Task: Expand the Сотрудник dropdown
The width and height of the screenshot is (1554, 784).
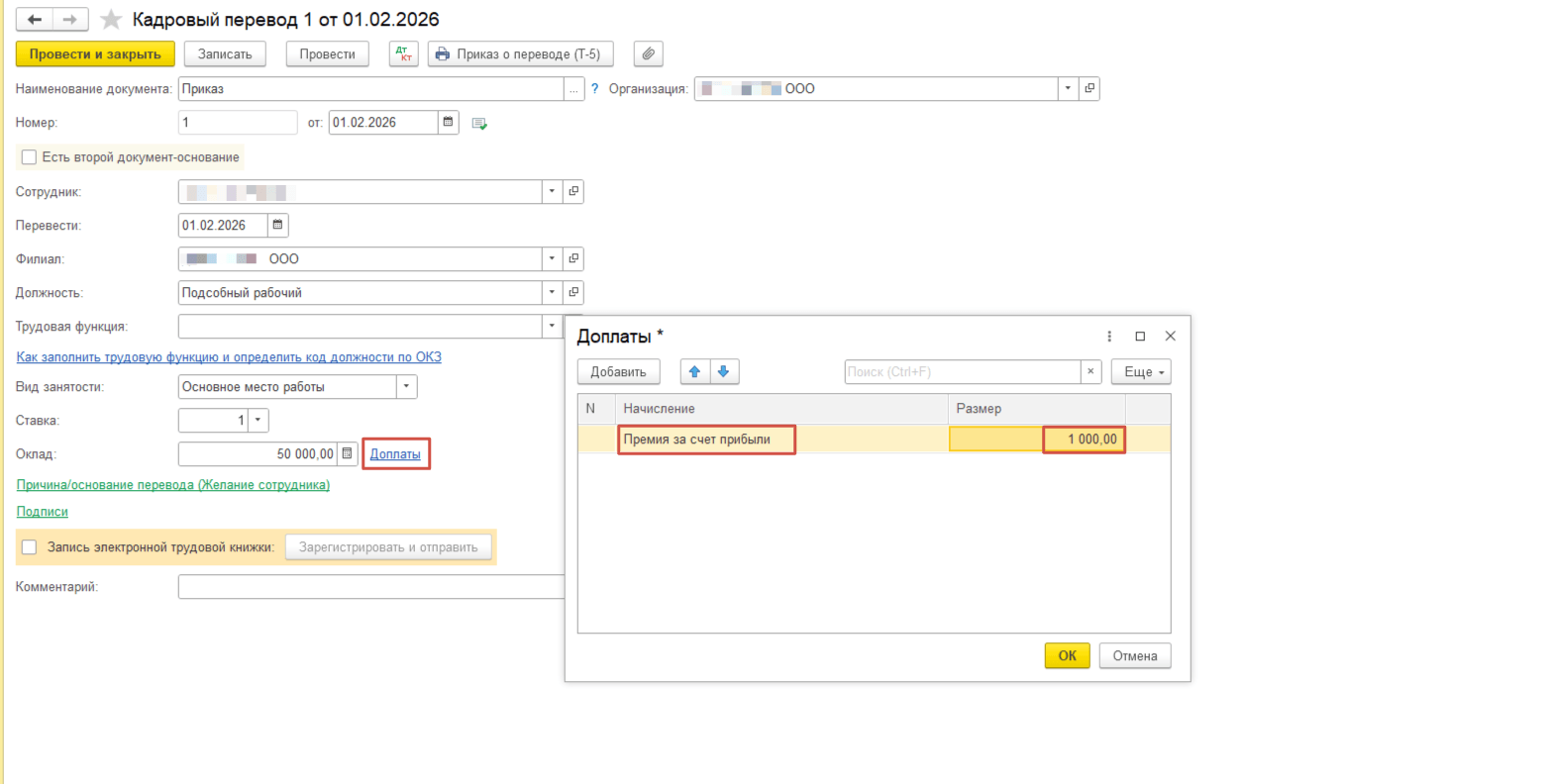Action: point(552,191)
